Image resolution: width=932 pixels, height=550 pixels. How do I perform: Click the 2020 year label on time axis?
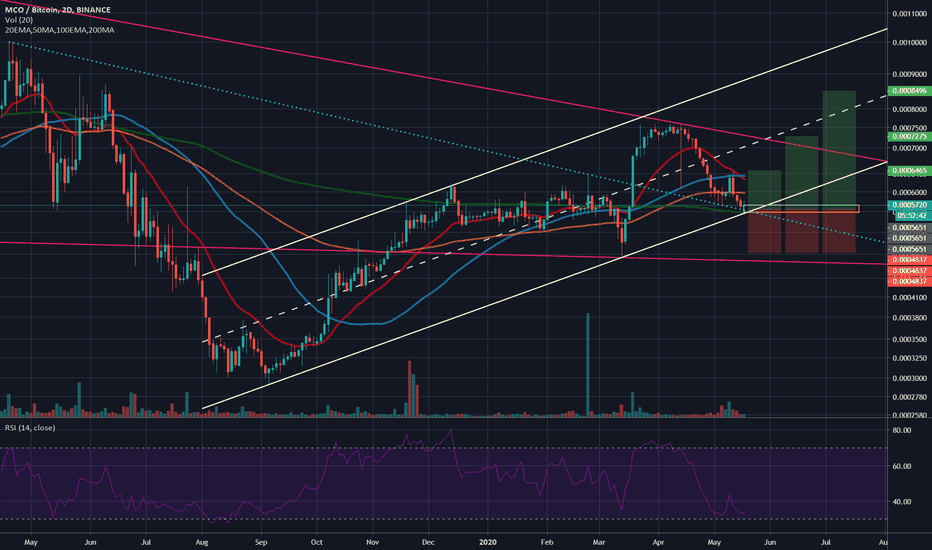487,542
